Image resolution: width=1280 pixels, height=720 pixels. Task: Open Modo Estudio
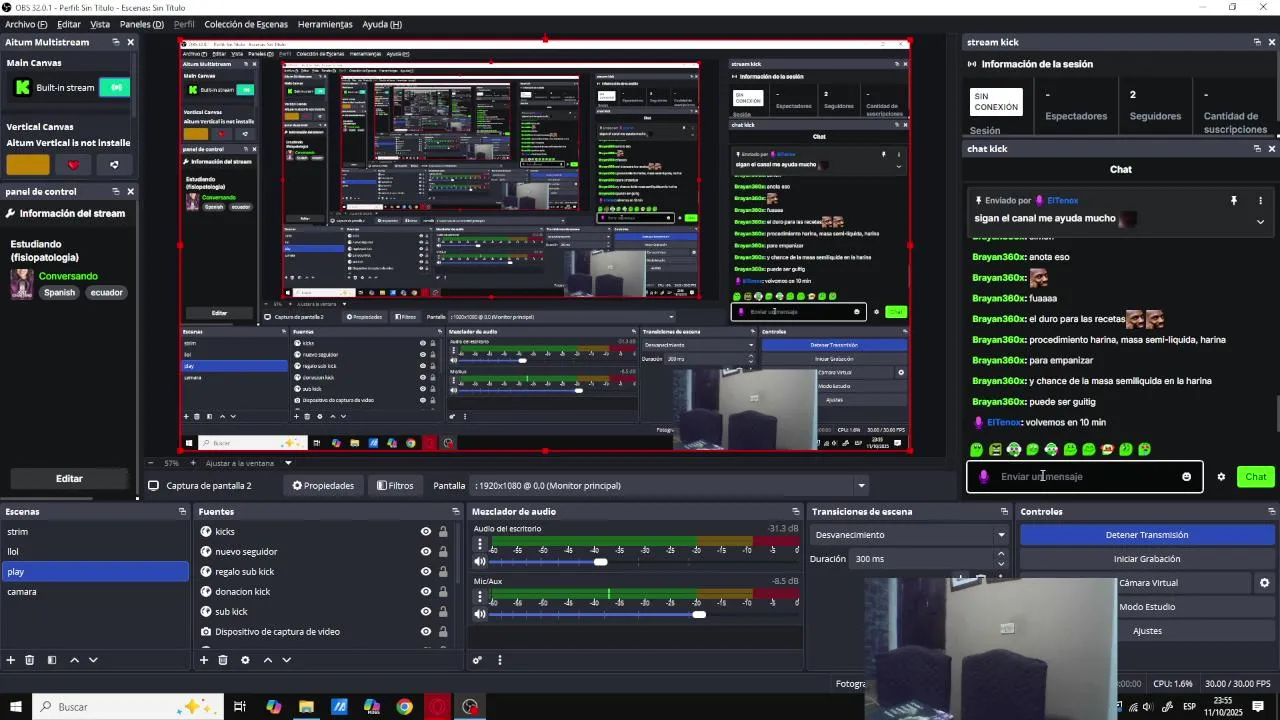pyautogui.click(x=1147, y=607)
